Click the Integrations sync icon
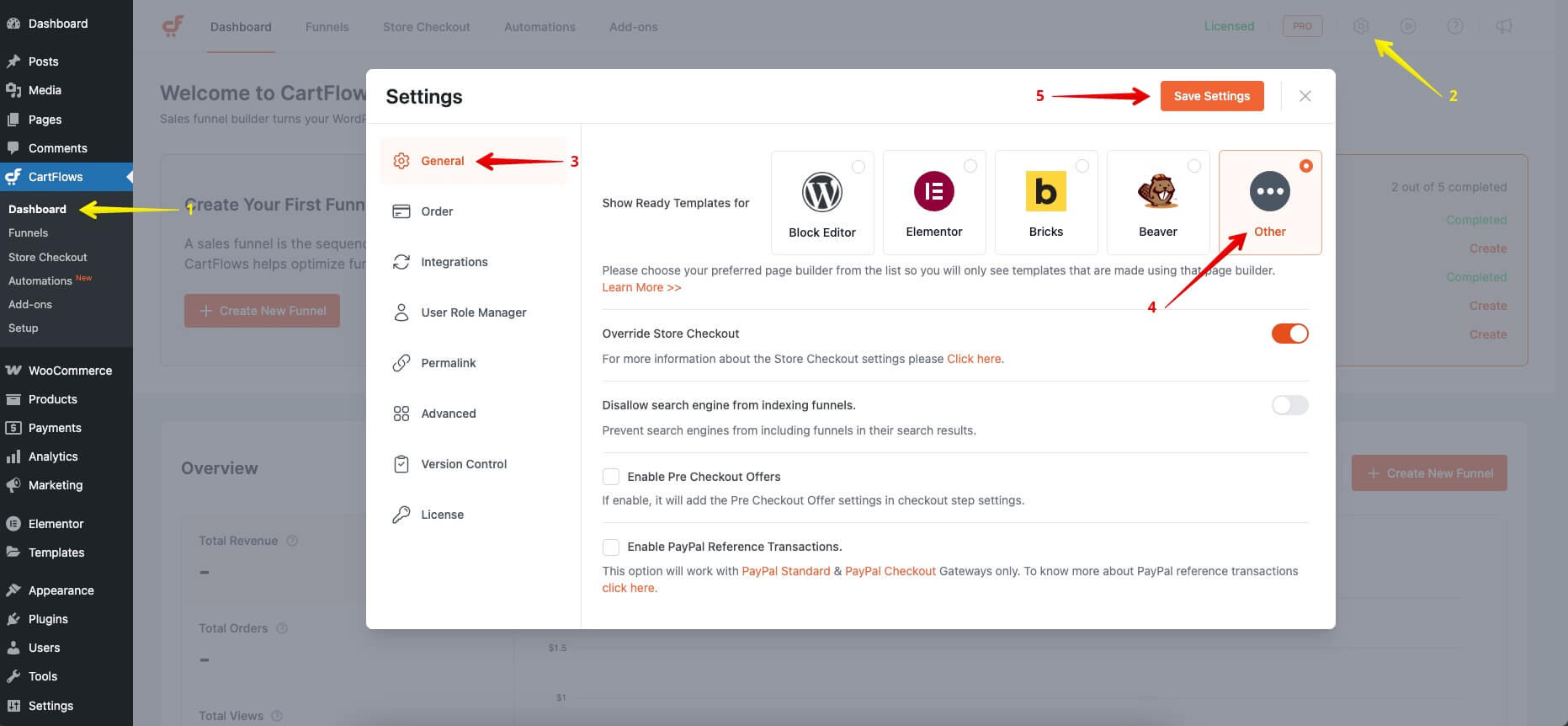Image resolution: width=1568 pixels, height=726 pixels. [x=401, y=262]
